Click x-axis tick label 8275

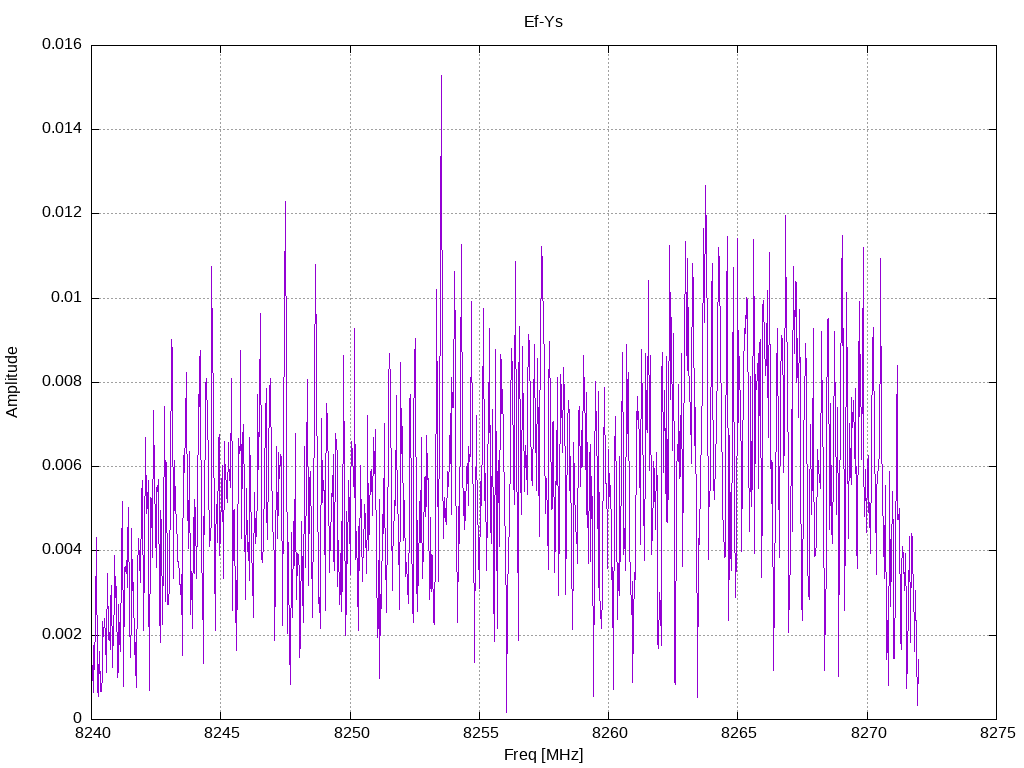point(997,733)
